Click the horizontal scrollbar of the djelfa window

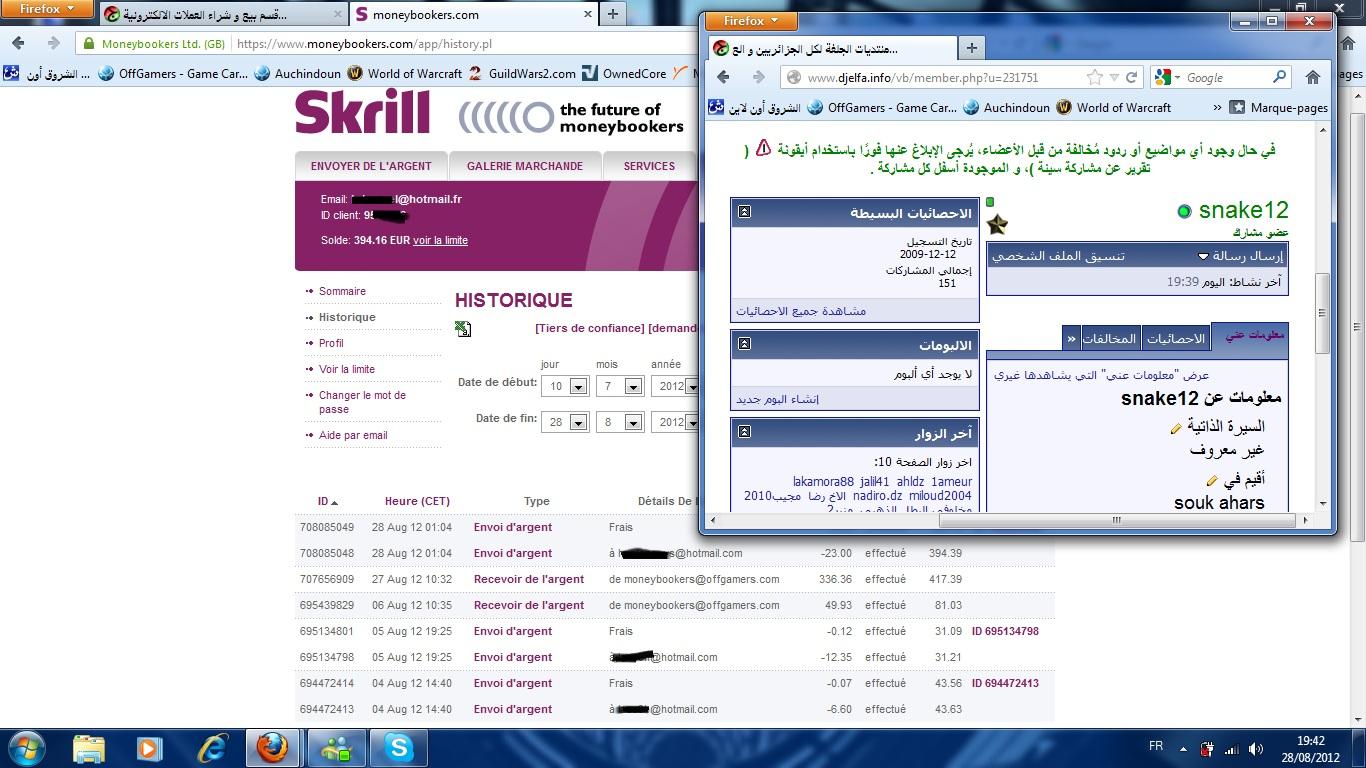coord(1117,520)
